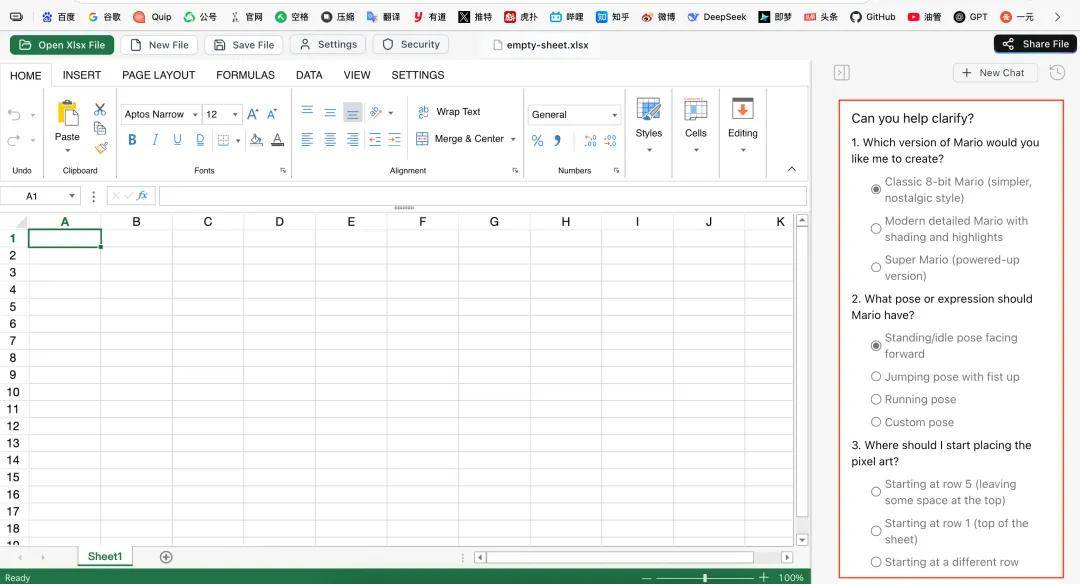Screen dimensions: 1080x584
Task: Click the Font Color A icon
Action: (278, 140)
